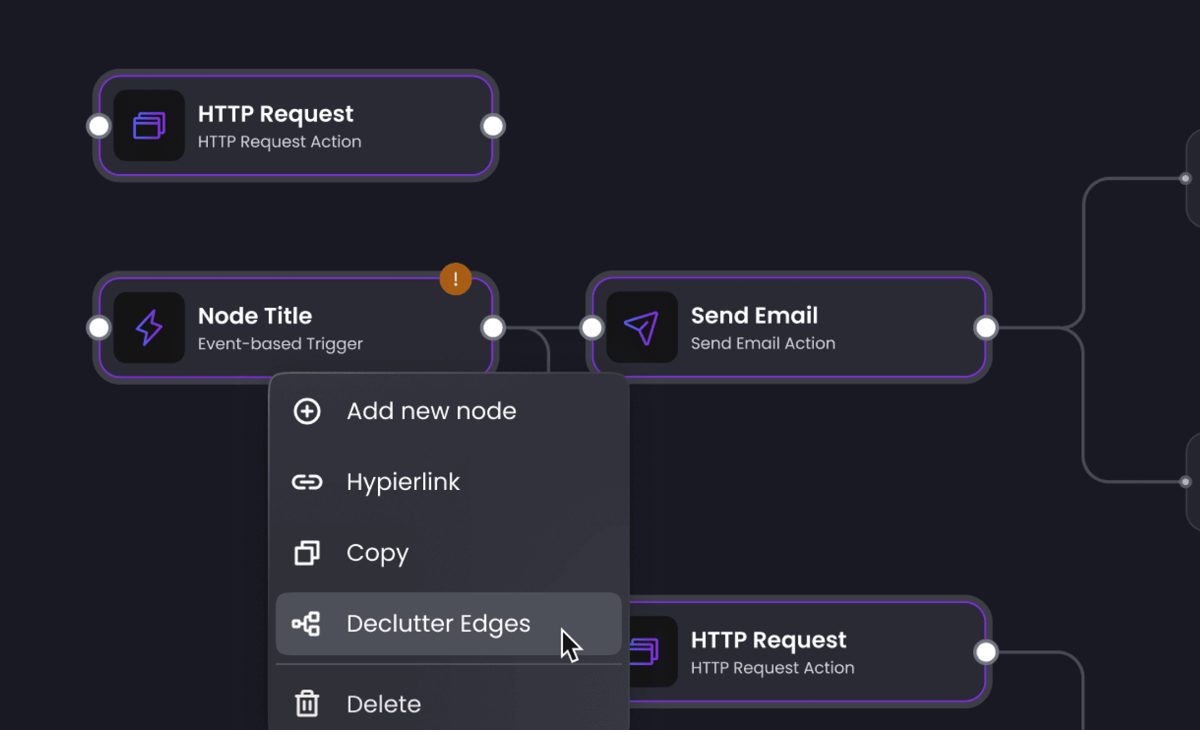Choose Delete in the context menu

click(448, 704)
